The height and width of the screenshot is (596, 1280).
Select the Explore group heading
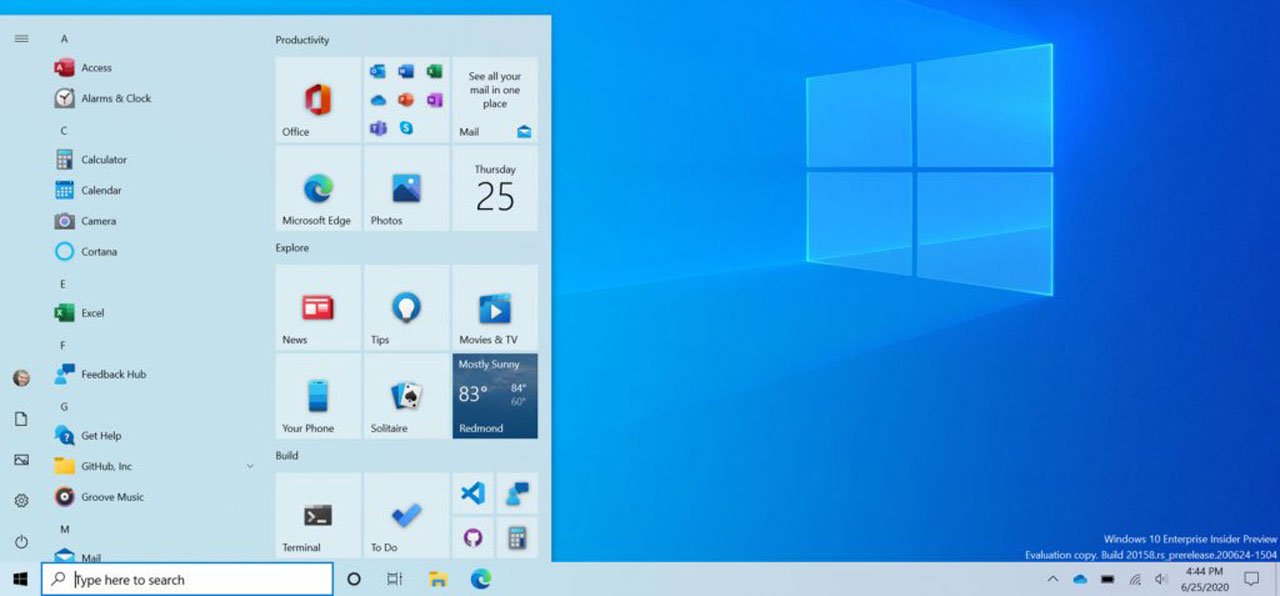[x=292, y=248]
